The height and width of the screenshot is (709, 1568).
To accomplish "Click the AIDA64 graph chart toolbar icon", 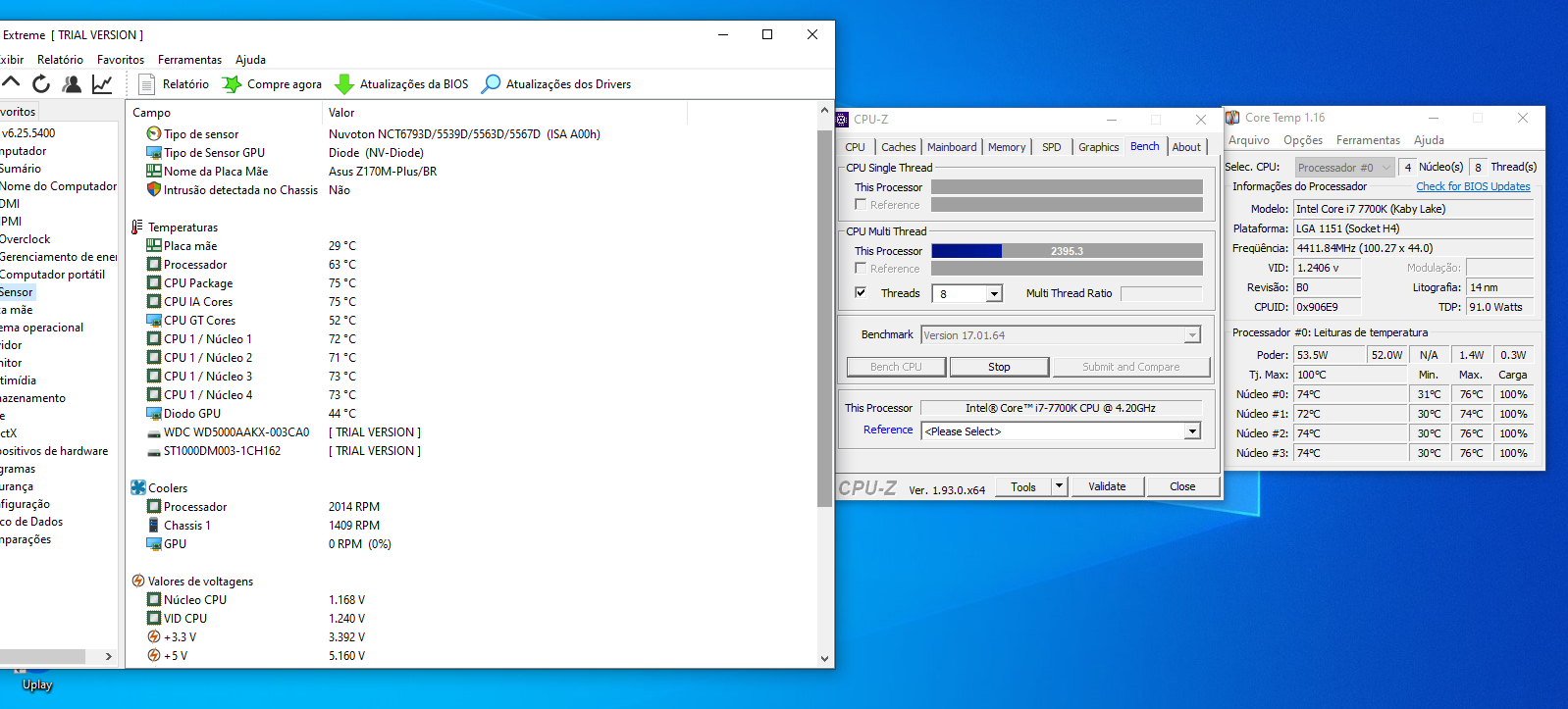I will (x=102, y=84).
